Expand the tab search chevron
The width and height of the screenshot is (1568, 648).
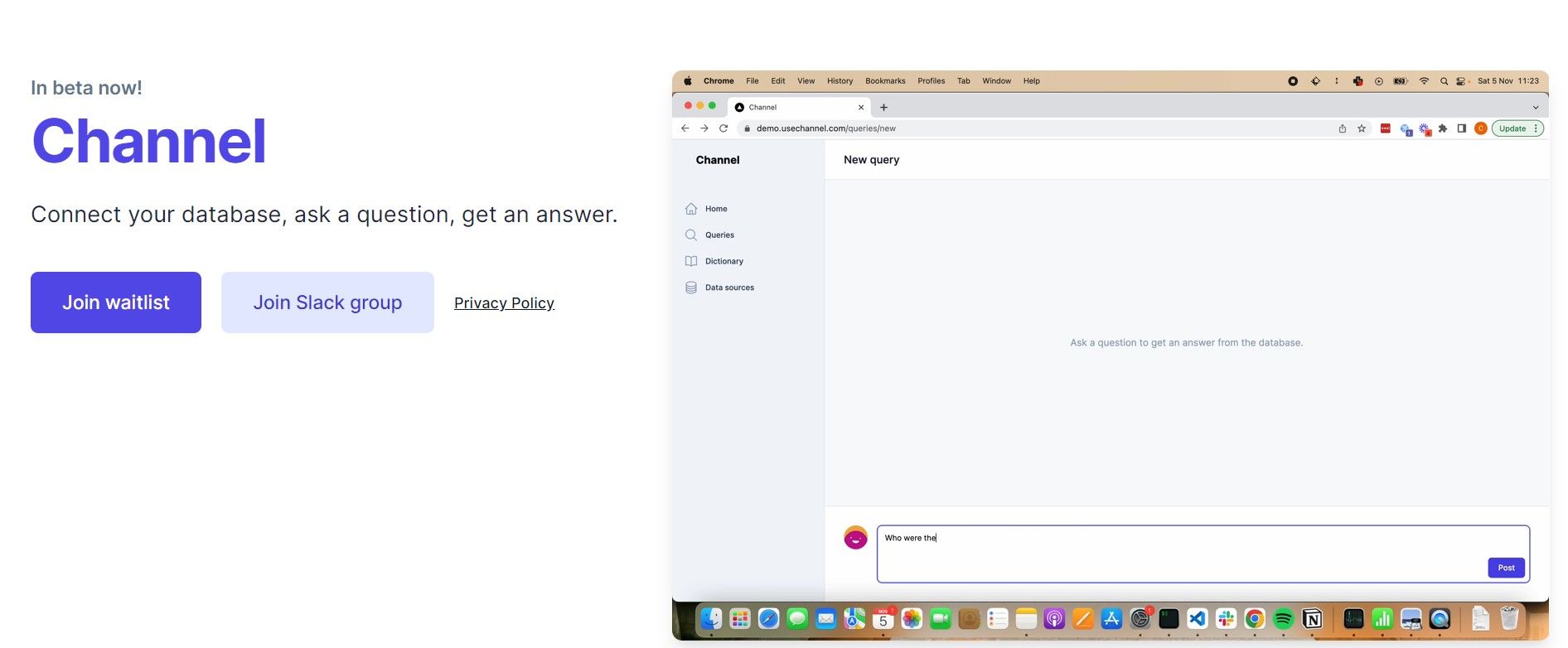(1535, 108)
